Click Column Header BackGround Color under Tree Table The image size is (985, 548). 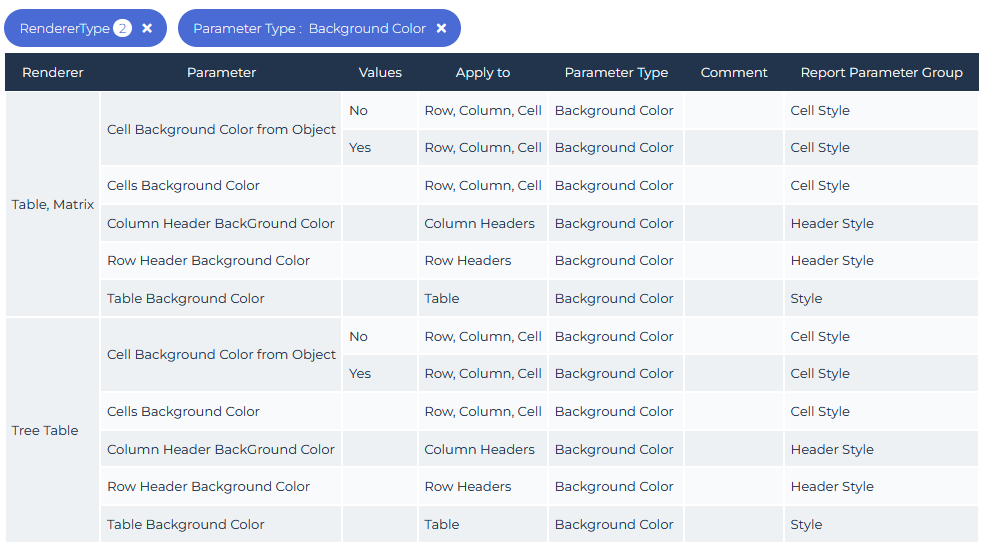point(221,450)
